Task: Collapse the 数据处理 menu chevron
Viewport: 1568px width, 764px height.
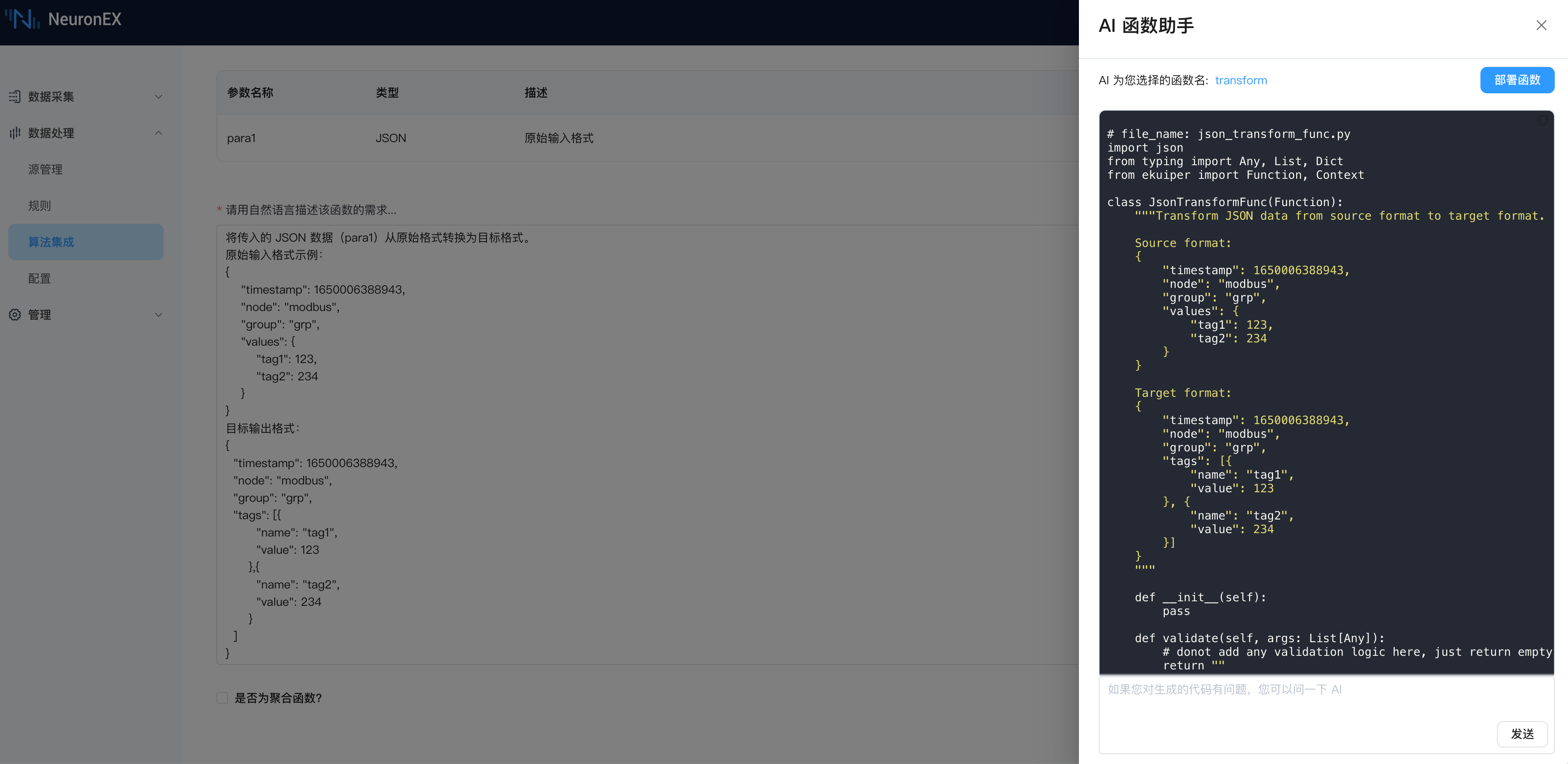Action: 158,133
